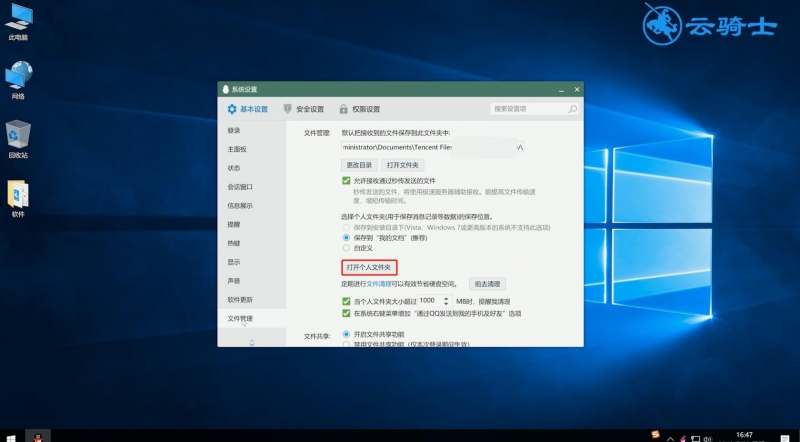Expand the sidebar list with the bottom arrows
800x442 pixels.
252,342
